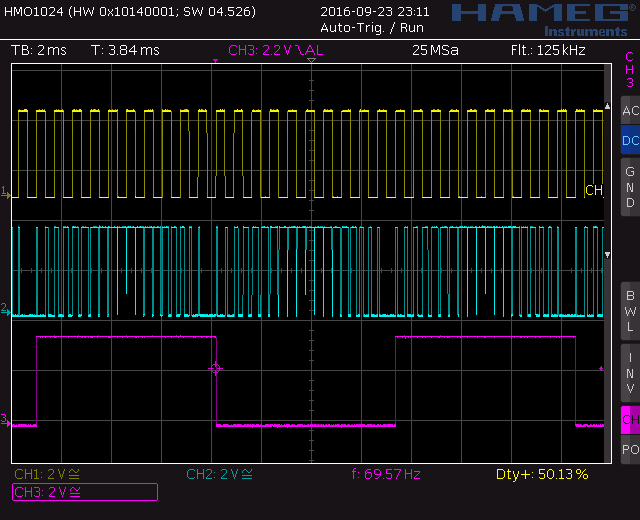This screenshot has width=640, height=520.
Task: Click the T: 3.84 ms trigger time readout
Action: click(125, 50)
